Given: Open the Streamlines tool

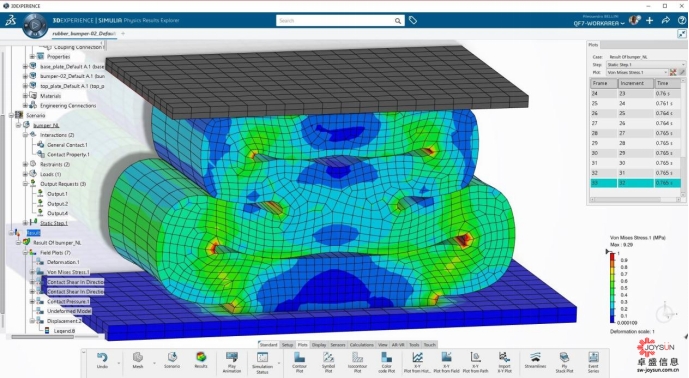Looking at the screenshot, I should (535, 360).
